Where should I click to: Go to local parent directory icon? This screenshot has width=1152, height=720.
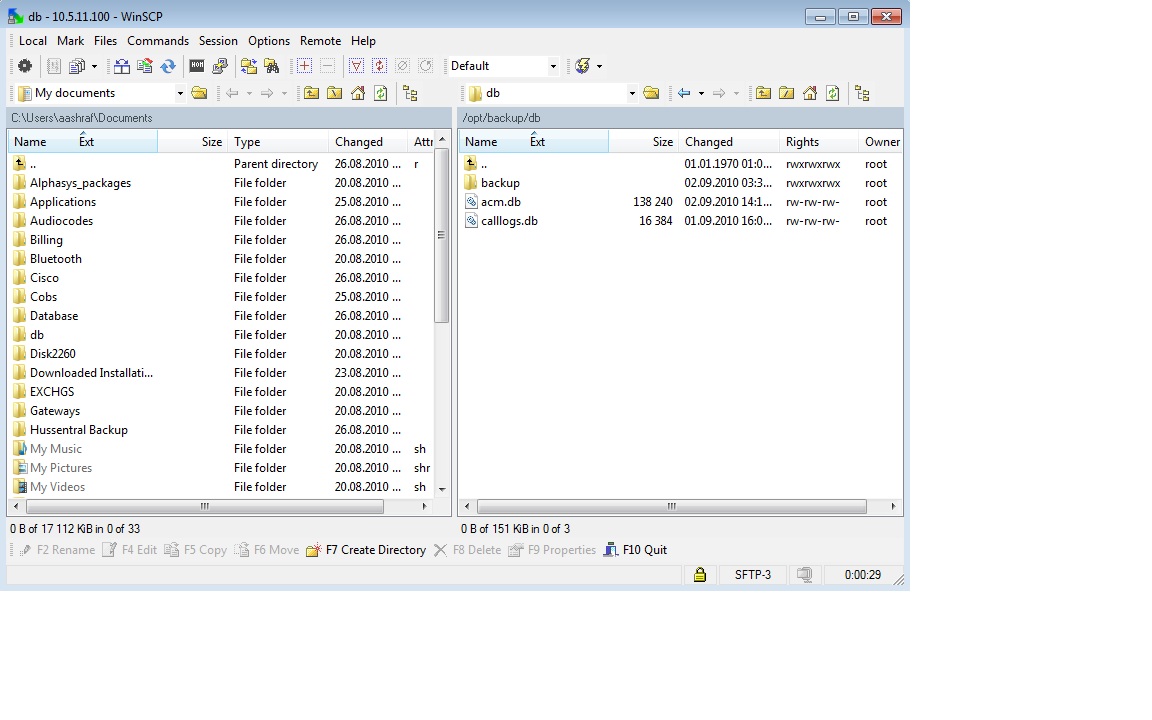pos(312,93)
